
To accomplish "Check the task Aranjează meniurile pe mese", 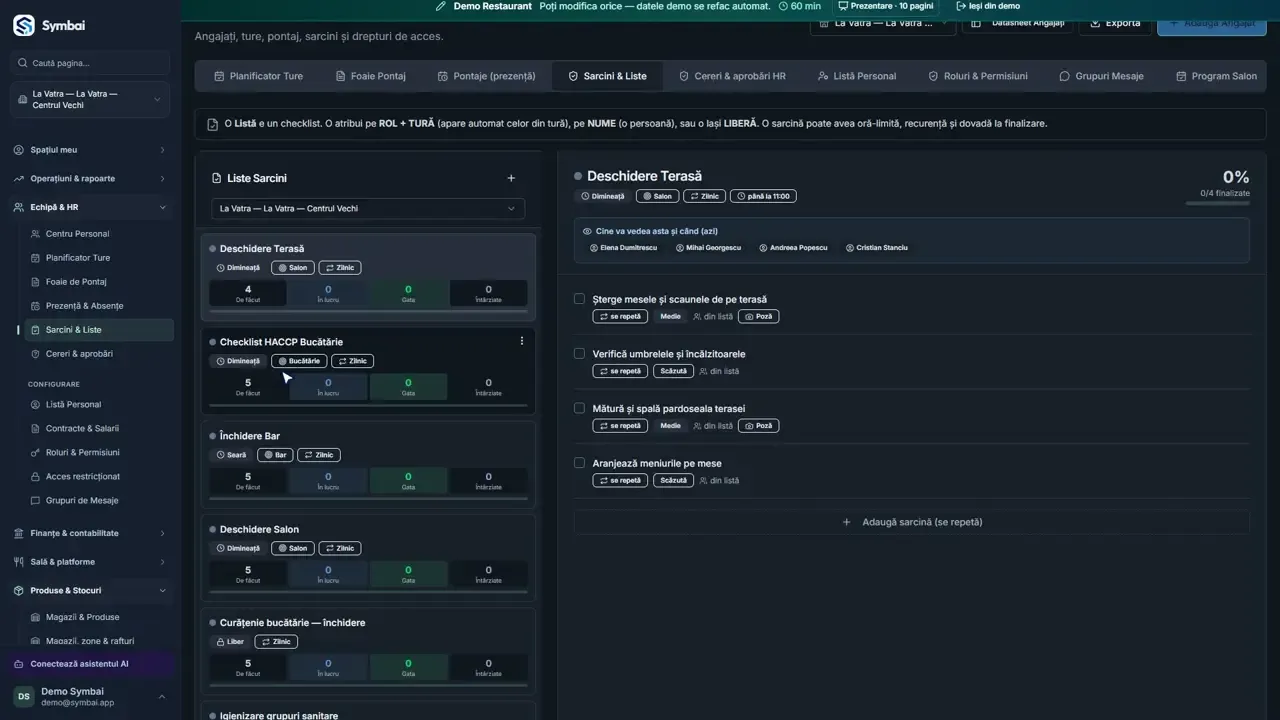I will pyautogui.click(x=579, y=463).
